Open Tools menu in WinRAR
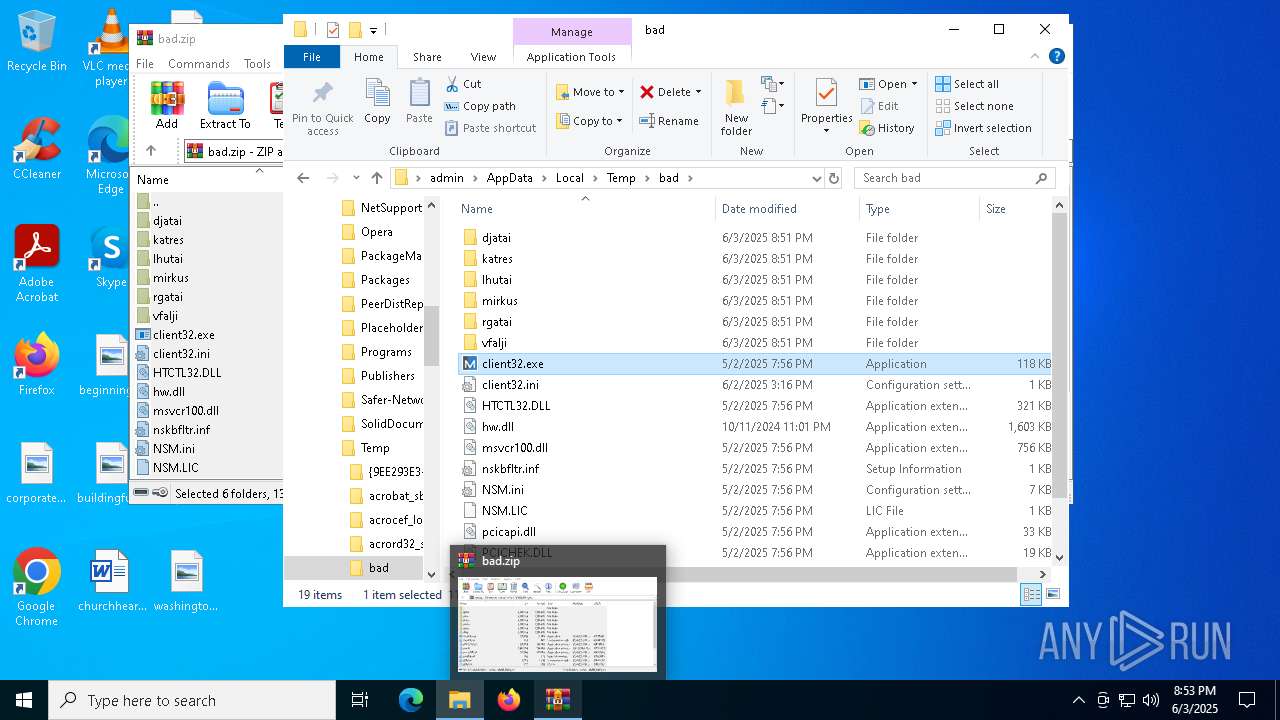Viewport: 1280px width, 720px height. click(x=257, y=63)
